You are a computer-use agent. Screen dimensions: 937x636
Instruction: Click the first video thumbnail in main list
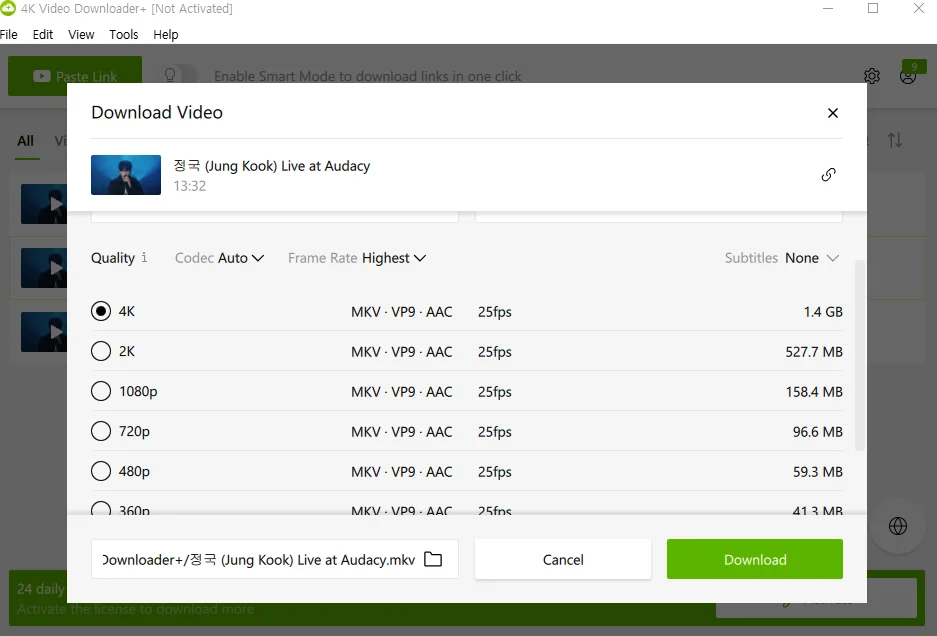click(44, 204)
